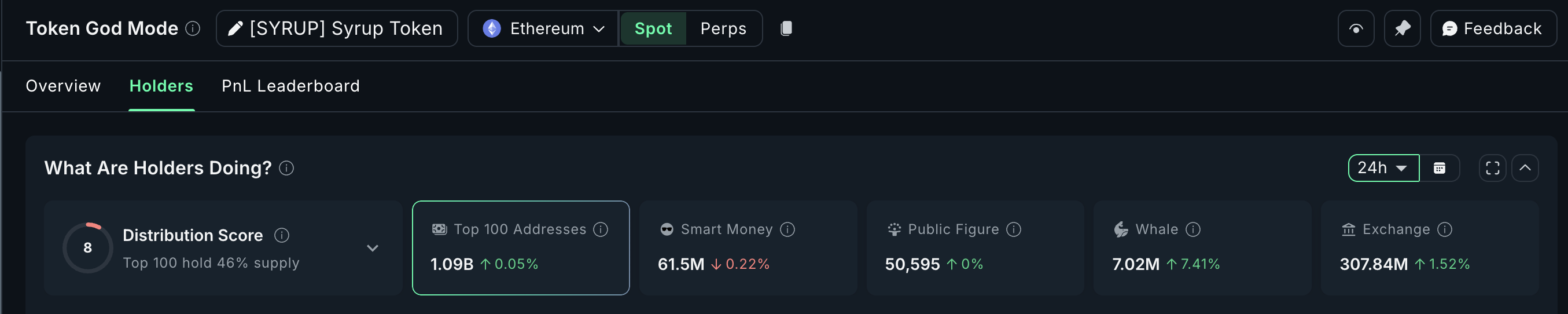Click the Feedback button

1493,28
